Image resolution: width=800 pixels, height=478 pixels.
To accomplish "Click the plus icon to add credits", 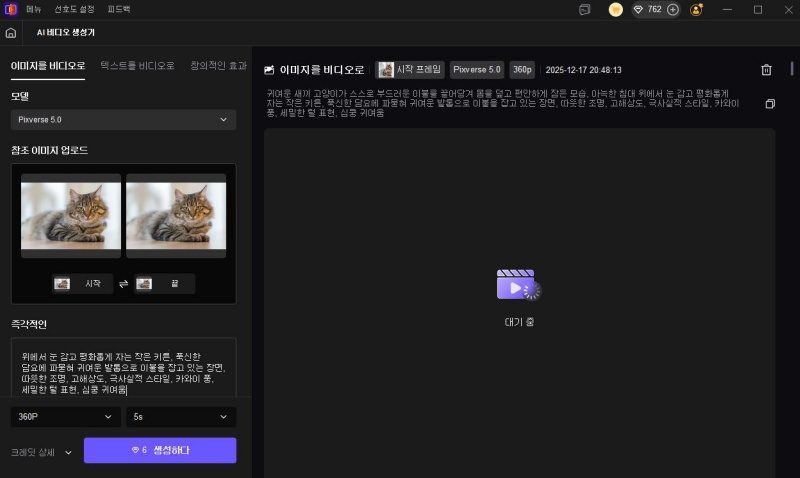I will 673,9.
